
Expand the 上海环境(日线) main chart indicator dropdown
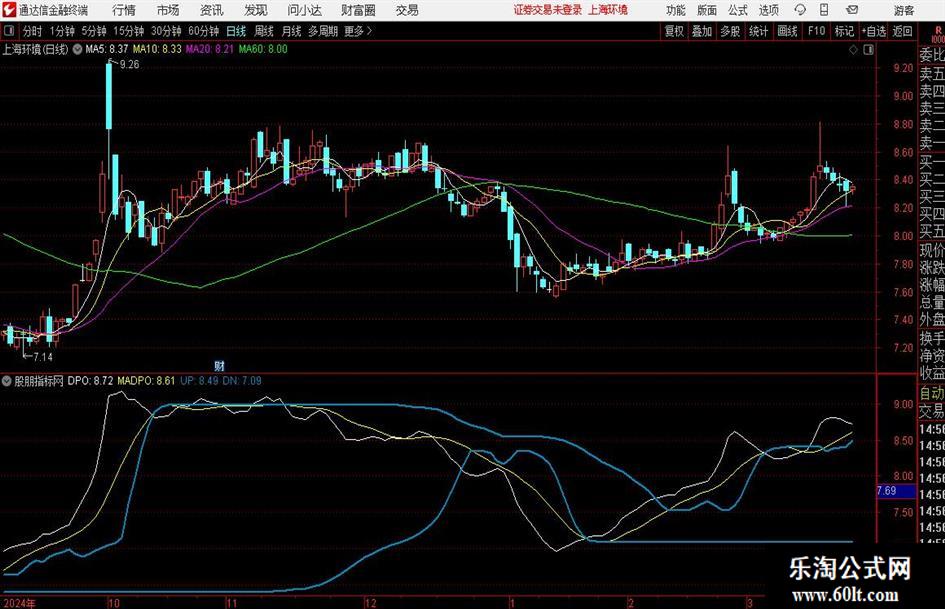(77, 49)
